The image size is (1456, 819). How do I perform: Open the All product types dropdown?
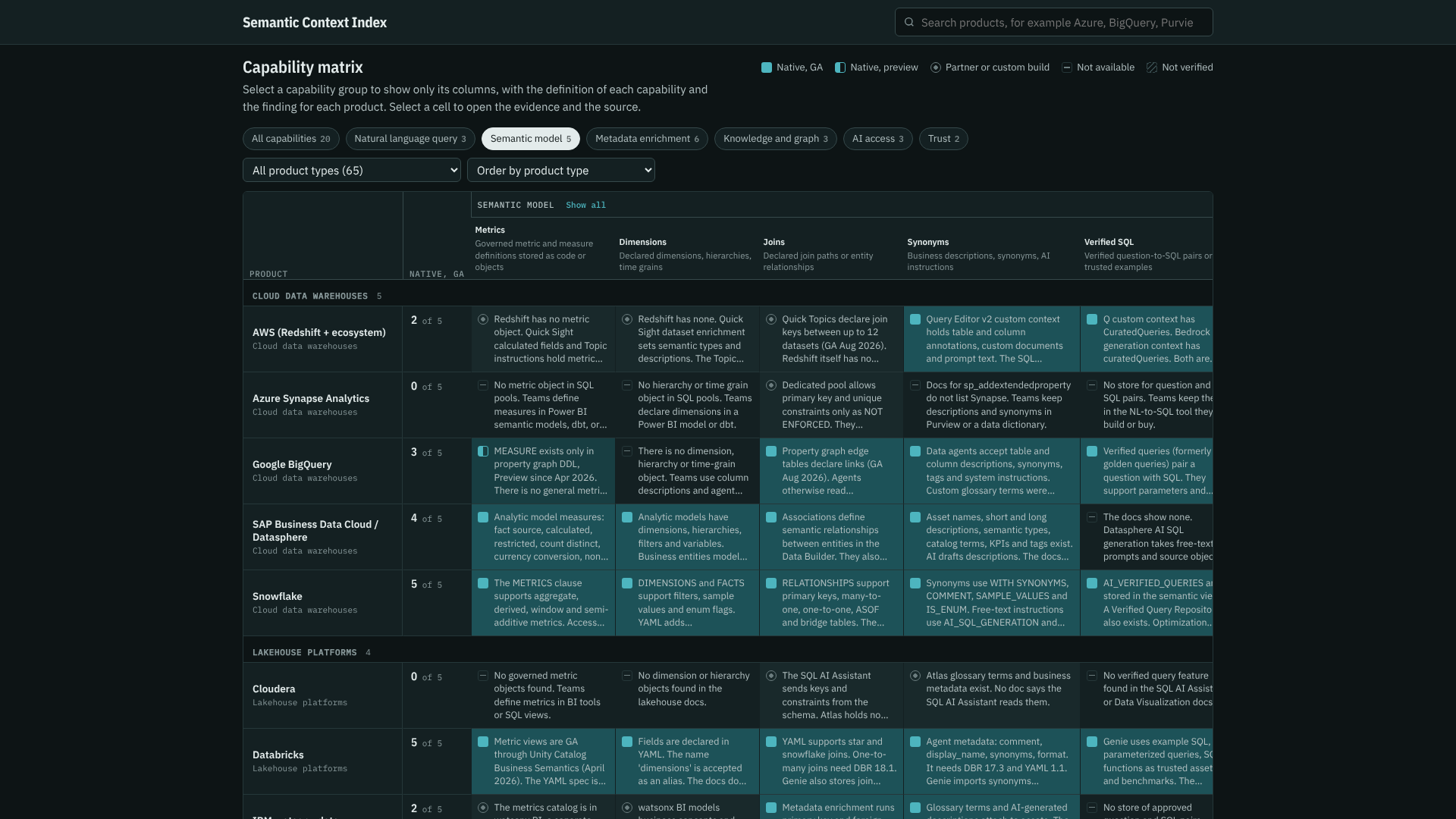point(352,171)
